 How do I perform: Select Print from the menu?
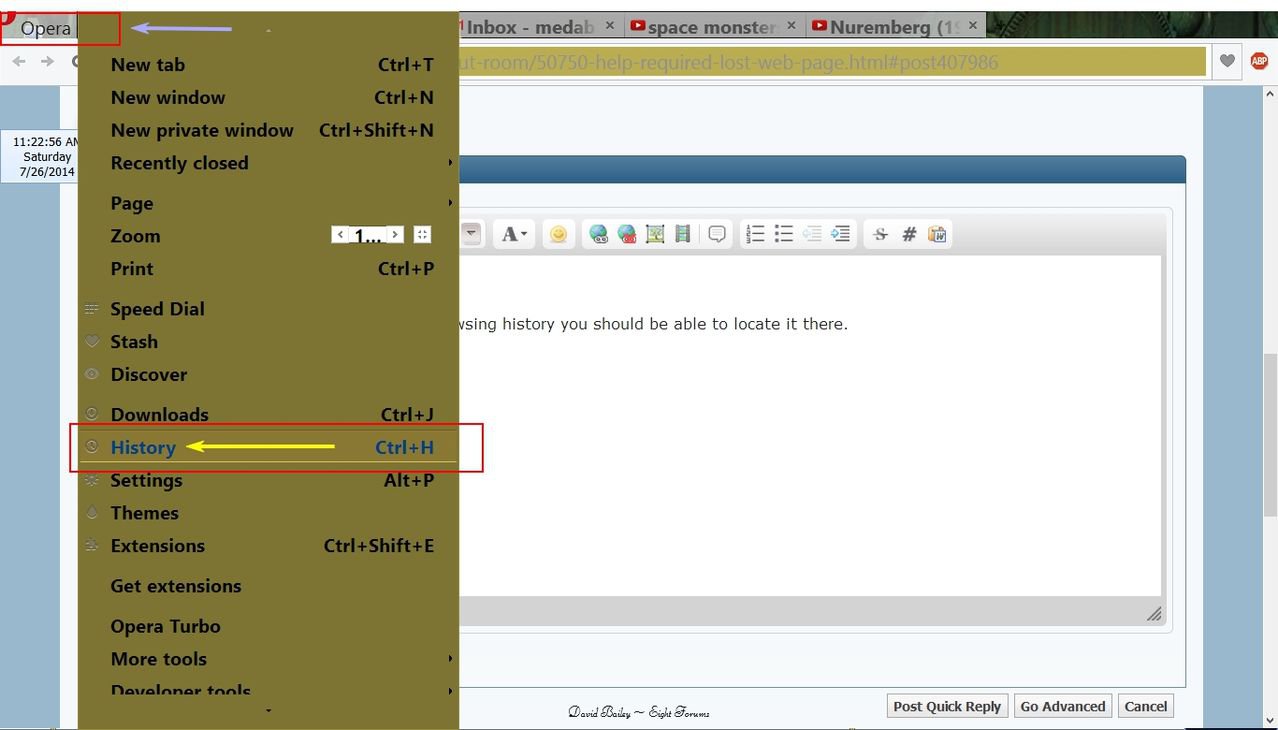(x=270, y=269)
